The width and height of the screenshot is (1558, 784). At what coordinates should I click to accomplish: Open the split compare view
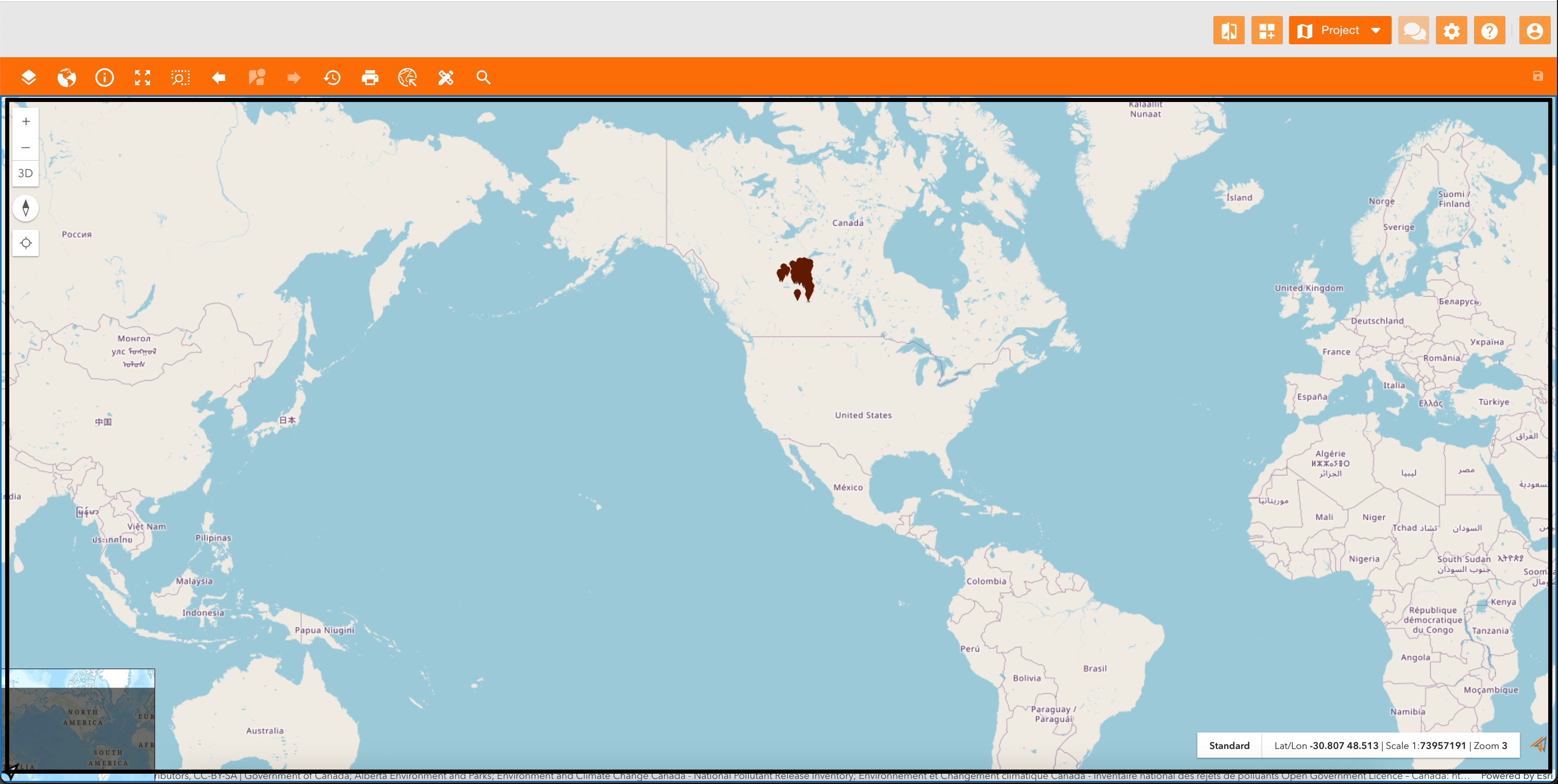tap(1229, 30)
